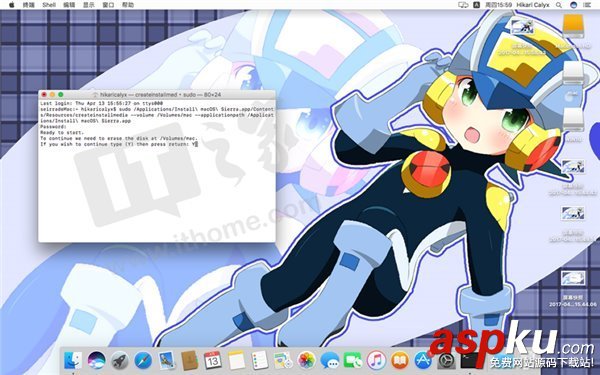Open the 编辑 menu

tap(69, 5)
